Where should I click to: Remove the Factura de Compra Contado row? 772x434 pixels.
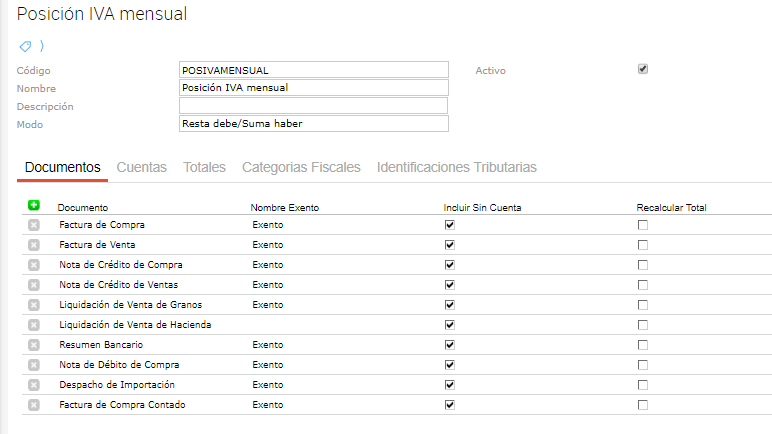tap(34, 405)
